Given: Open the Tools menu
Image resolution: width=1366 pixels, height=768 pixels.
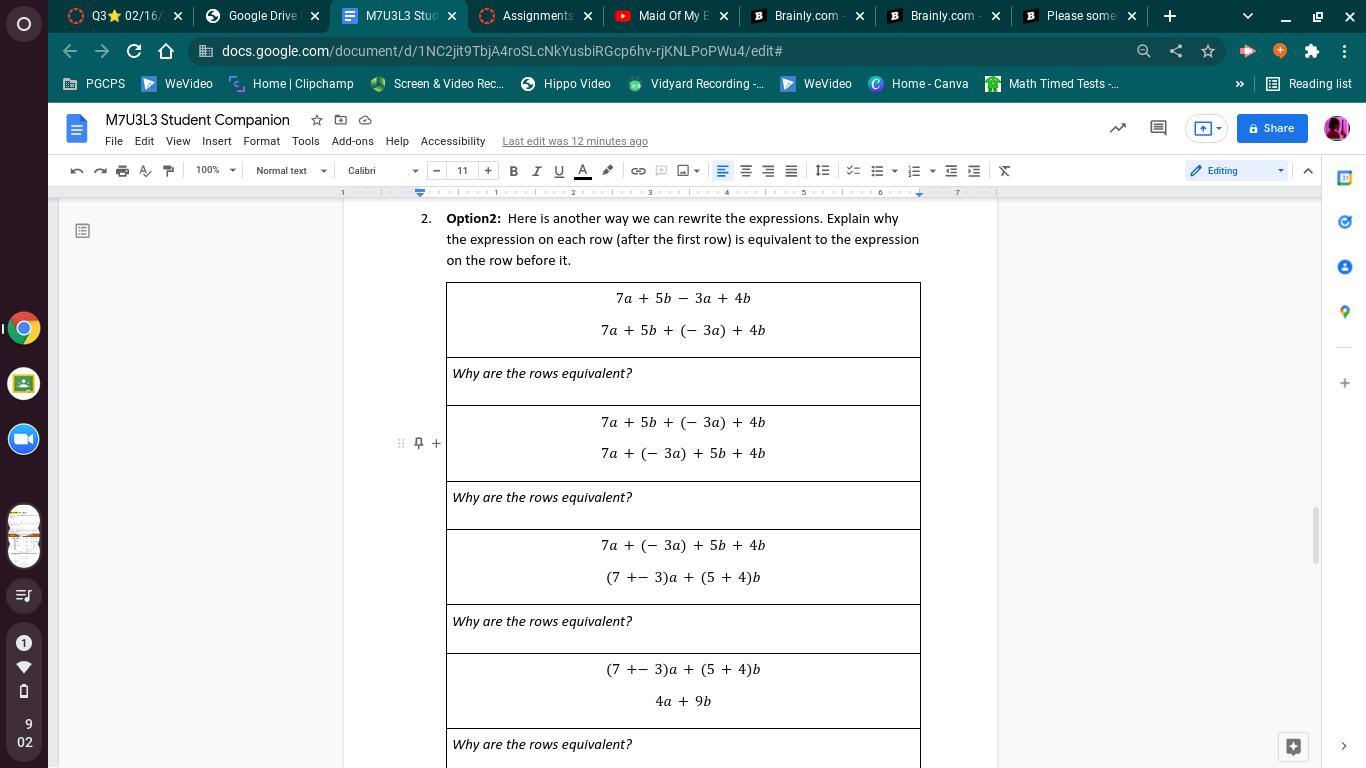Looking at the screenshot, I should 305,141.
